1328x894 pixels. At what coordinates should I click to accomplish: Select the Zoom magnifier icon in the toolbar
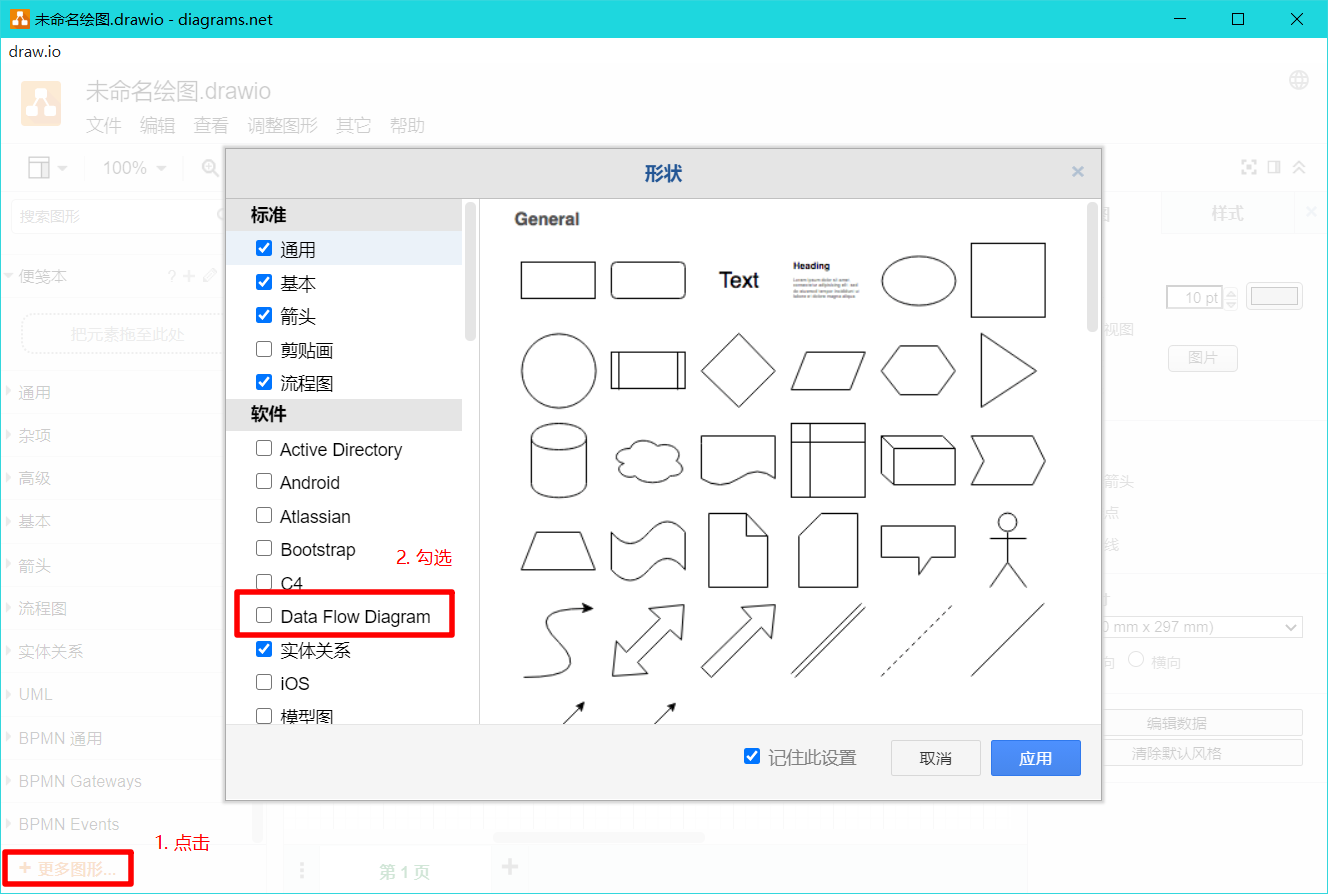tap(208, 167)
